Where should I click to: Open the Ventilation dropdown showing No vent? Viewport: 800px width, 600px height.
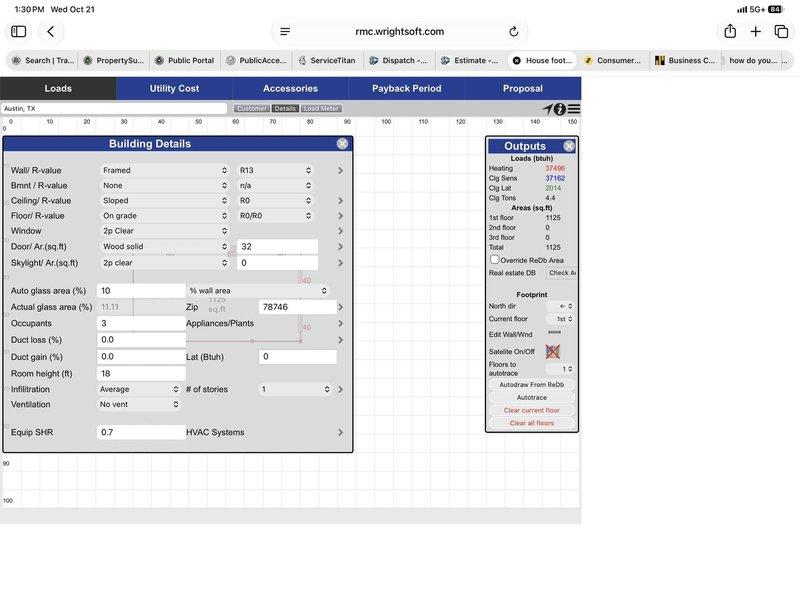pyautogui.click(x=139, y=405)
